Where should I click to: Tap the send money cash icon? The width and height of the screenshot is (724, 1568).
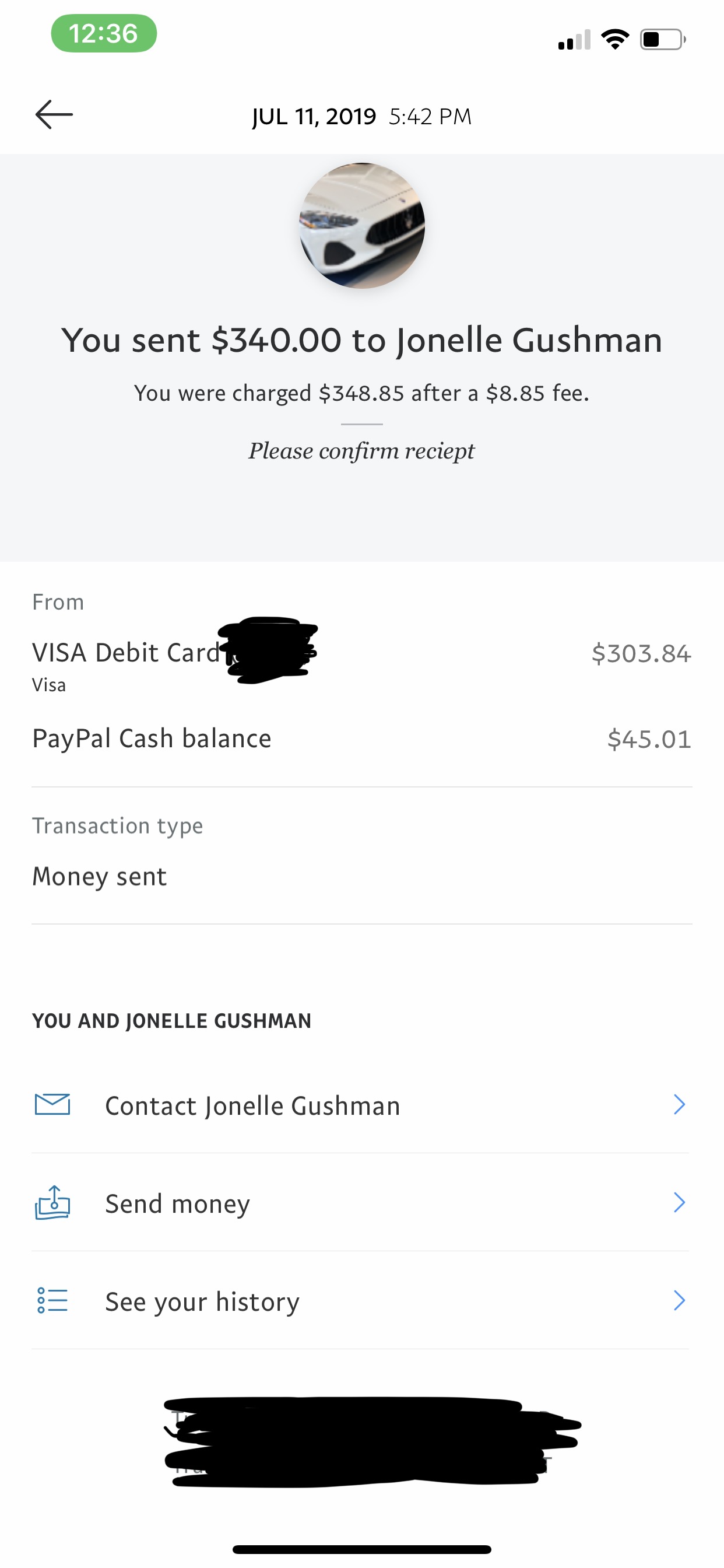click(52, 1203)
